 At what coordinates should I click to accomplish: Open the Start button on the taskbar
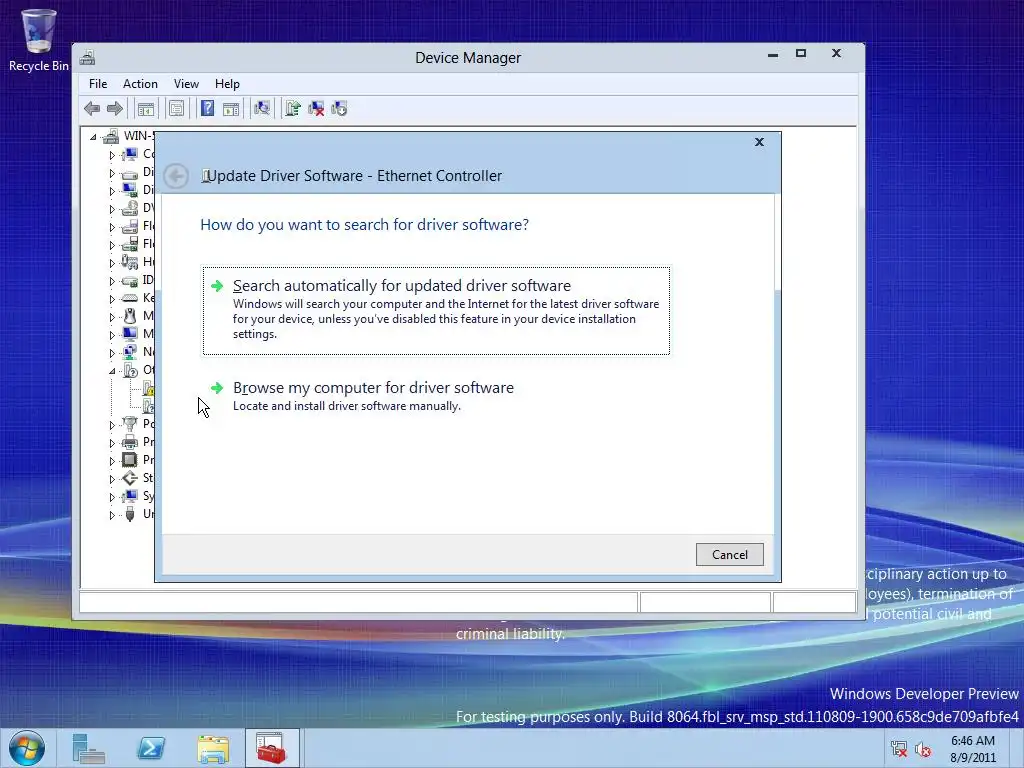point(27,748)
